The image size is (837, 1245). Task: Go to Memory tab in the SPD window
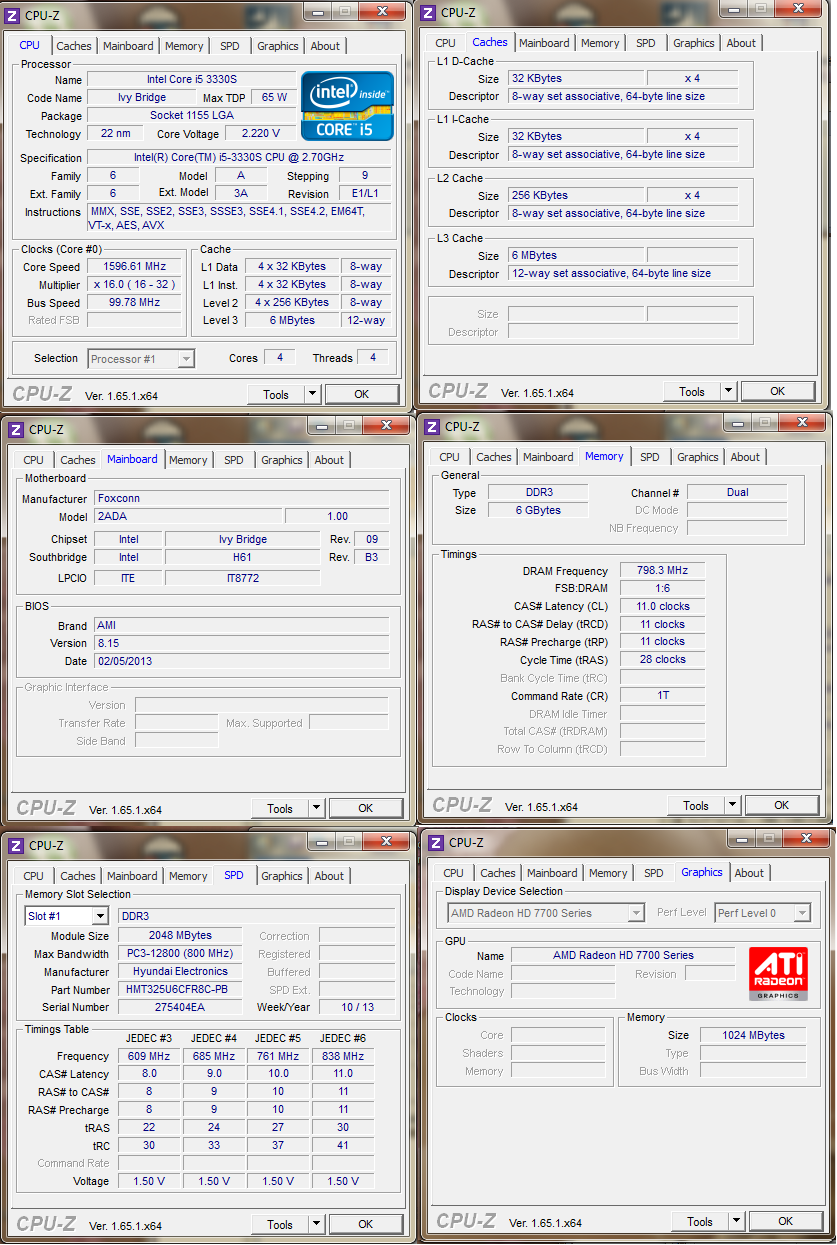pos(188,876)
